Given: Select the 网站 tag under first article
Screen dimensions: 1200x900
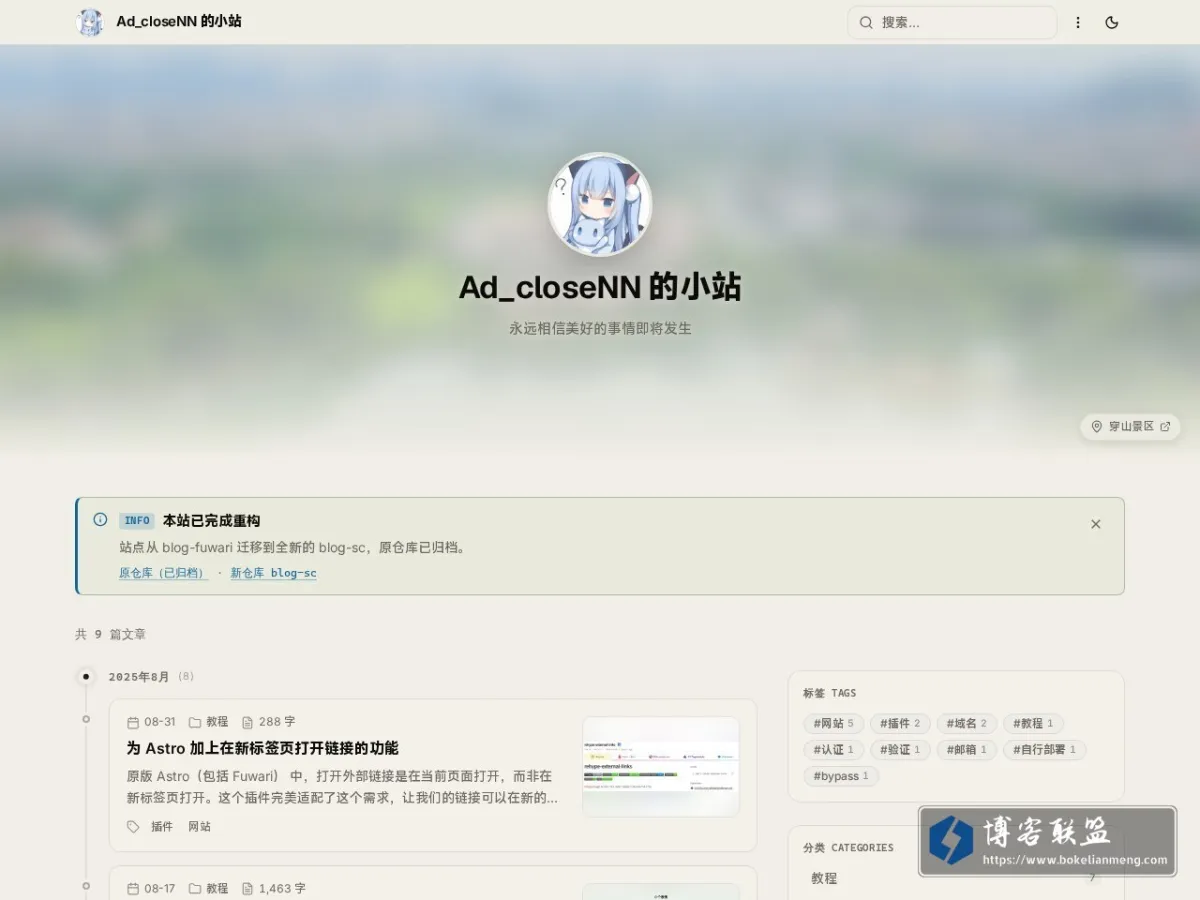Looking at the screenshot, I should coord(200,827).
